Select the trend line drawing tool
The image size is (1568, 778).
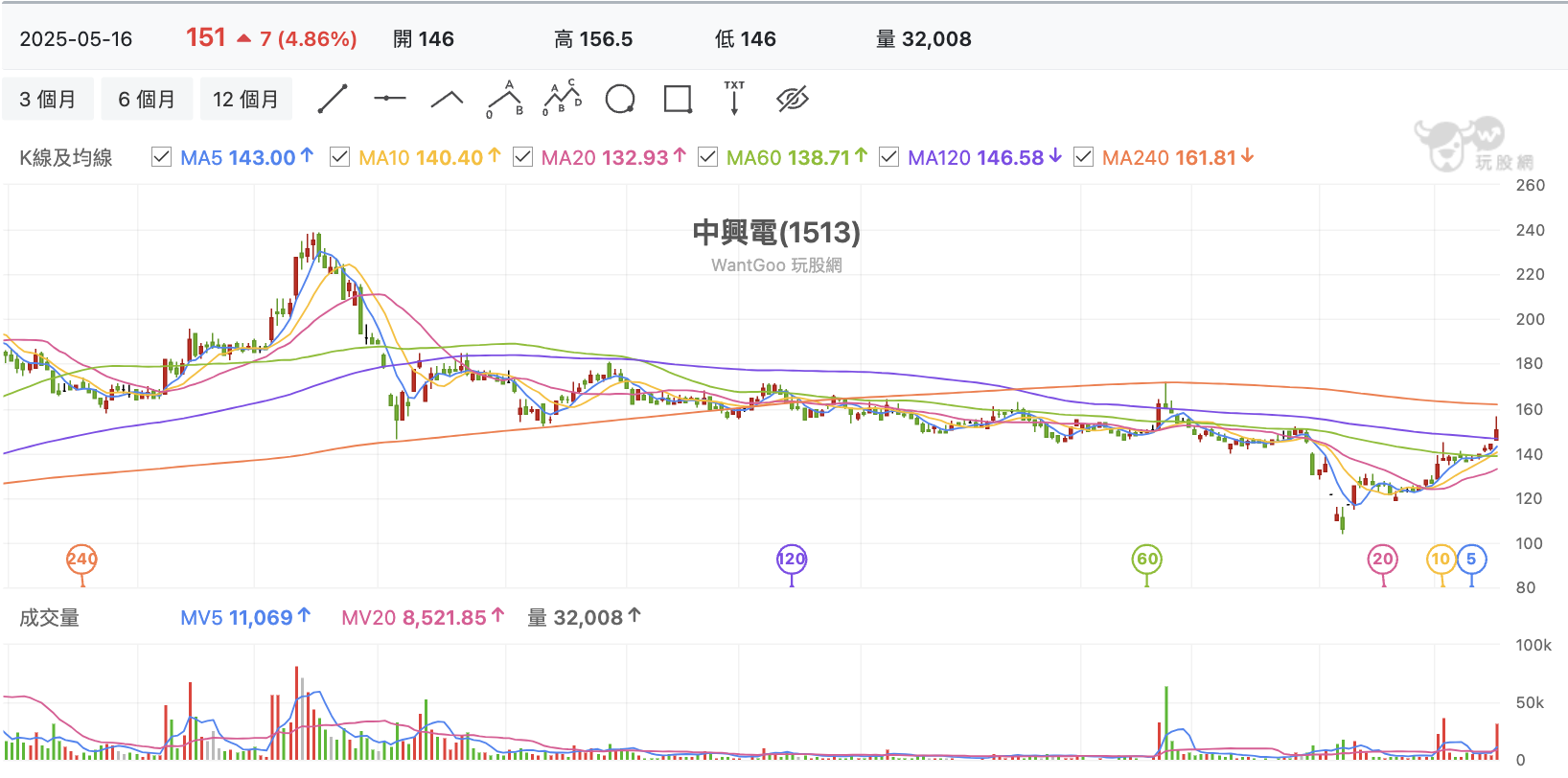coord(333,99)
